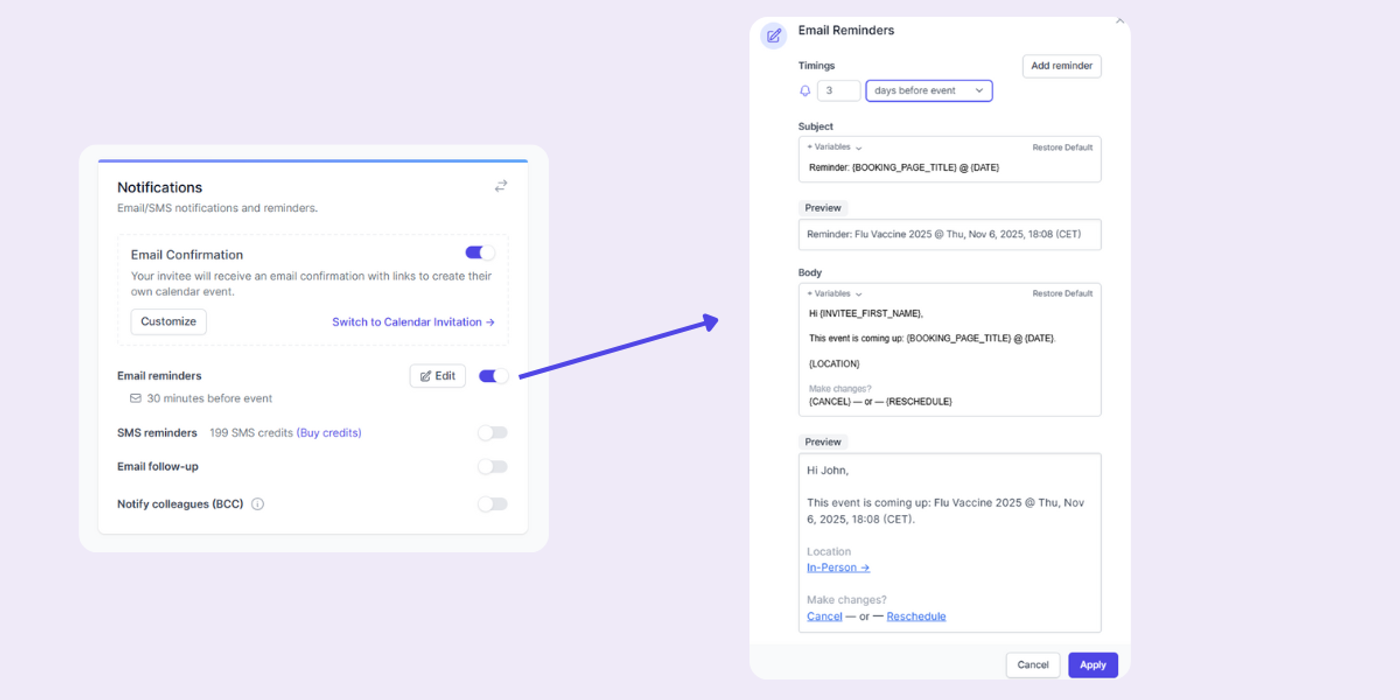Image resolution: width=1400 pixels, height=700 pixels.
Task: Open the Variables dropdown in the Body section
Action: [831, 293]
